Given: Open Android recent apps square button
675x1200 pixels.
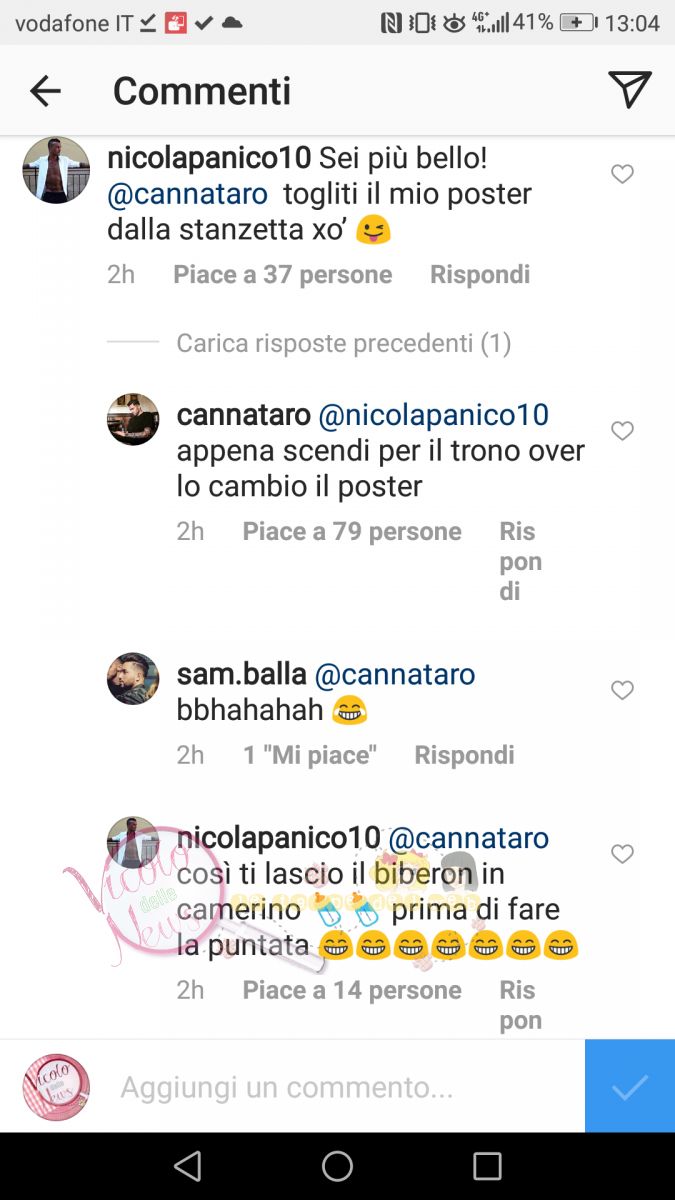Looking at the screenshot, I should click(487, 1166).
